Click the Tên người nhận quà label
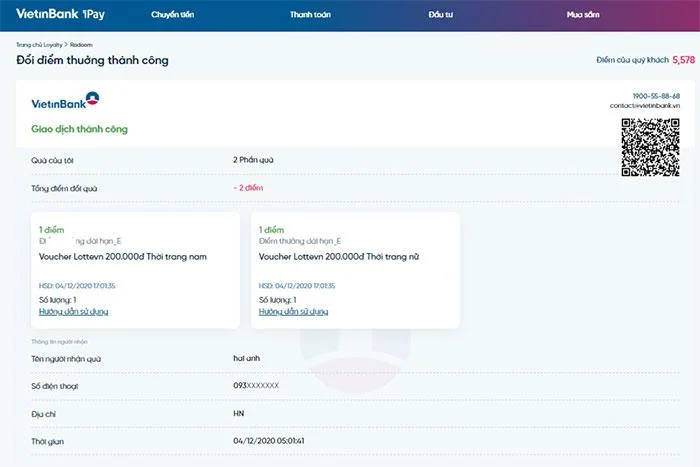This screenshot has height=467, width=700. pos(66,359)
